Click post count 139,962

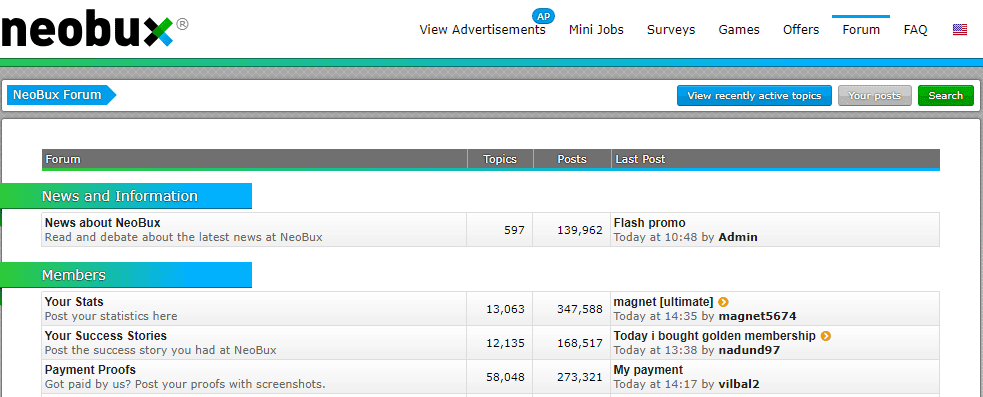pos(580,230)
